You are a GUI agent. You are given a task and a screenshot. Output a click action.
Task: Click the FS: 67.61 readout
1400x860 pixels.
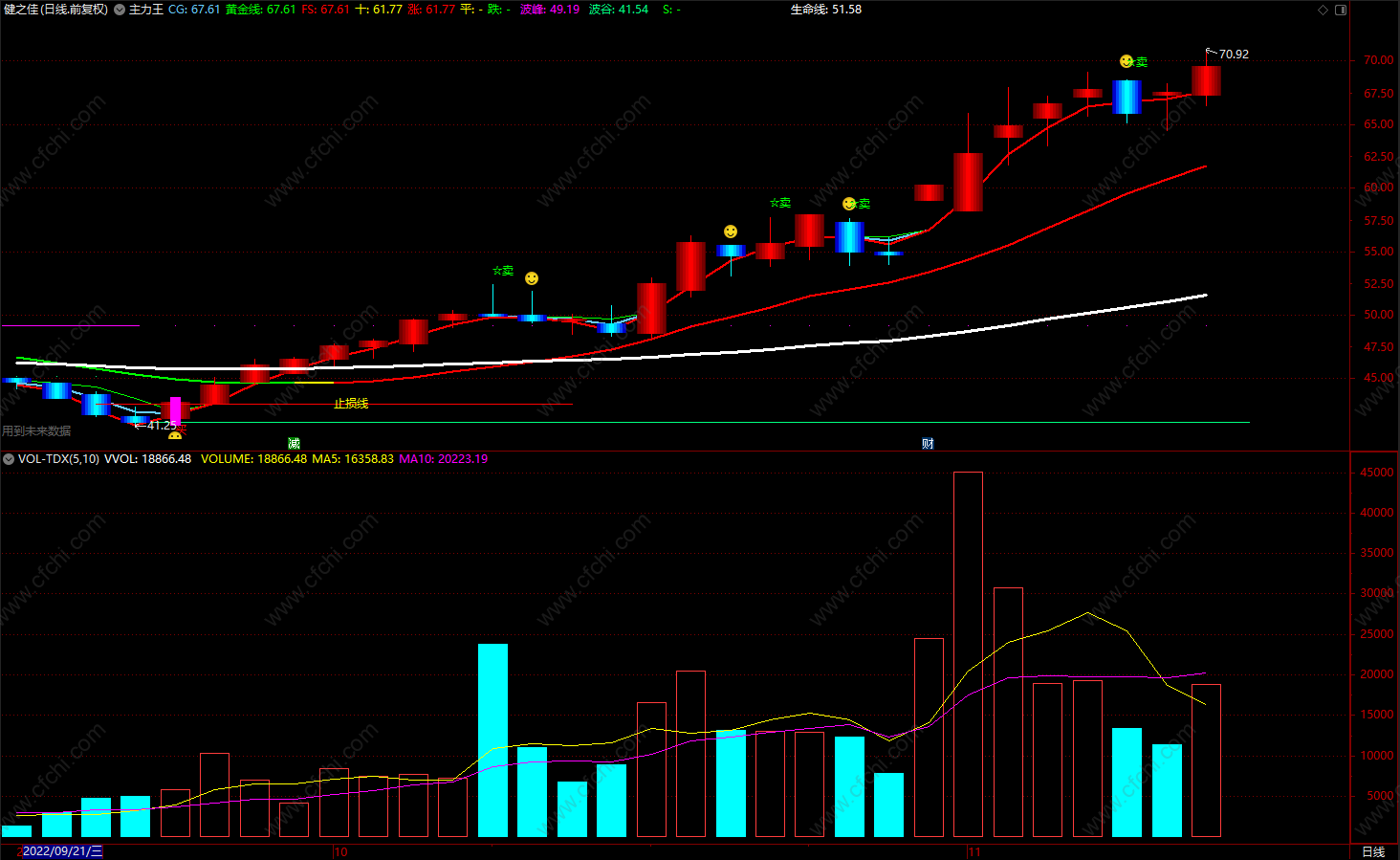[326, 10]
